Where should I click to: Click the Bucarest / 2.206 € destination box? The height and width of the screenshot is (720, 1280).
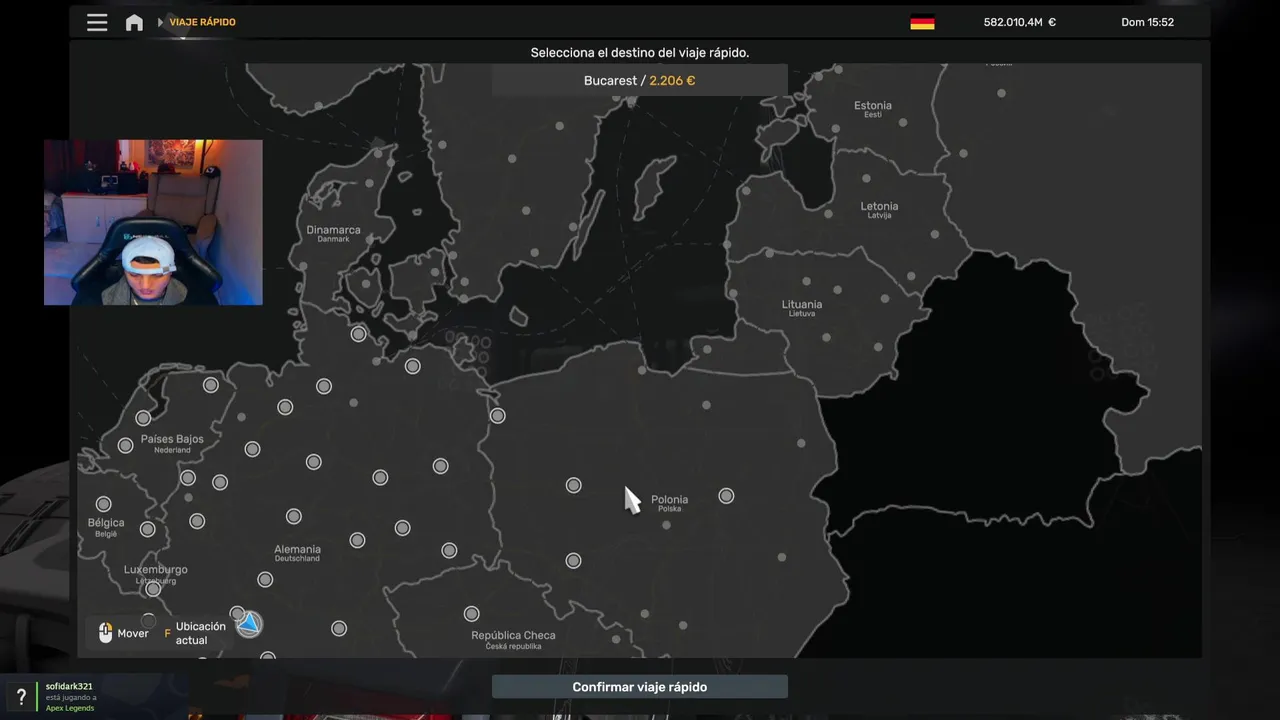640,80
